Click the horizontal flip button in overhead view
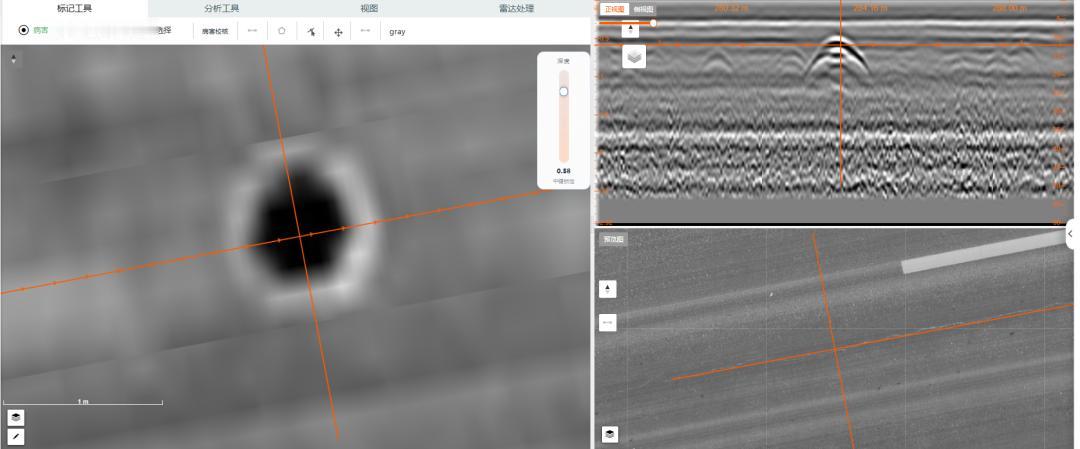 point(608,322)
